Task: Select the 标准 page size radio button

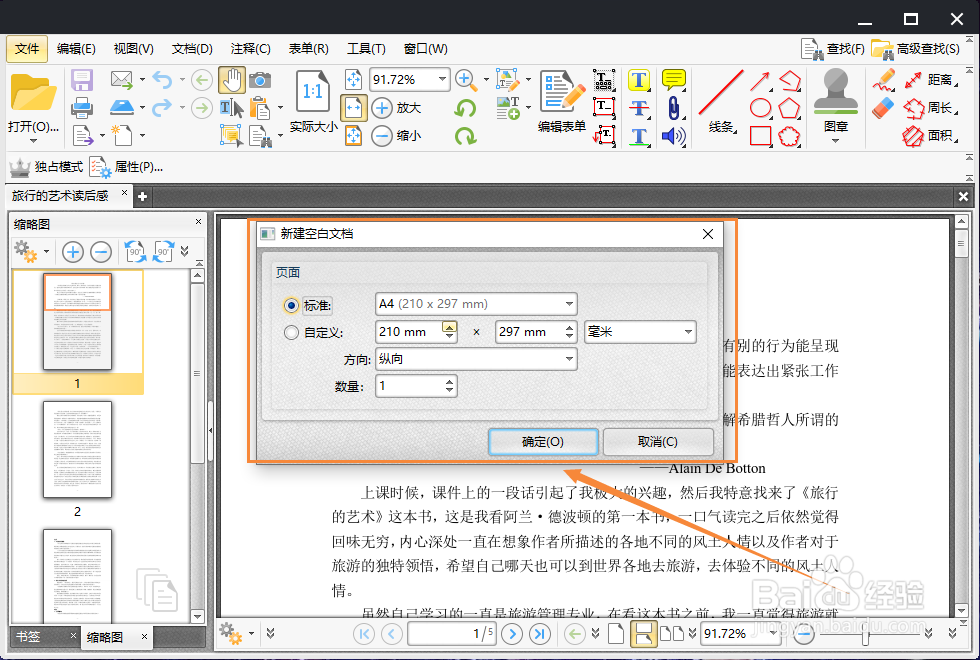Action: pyautogui.click(x=291, y=304)
